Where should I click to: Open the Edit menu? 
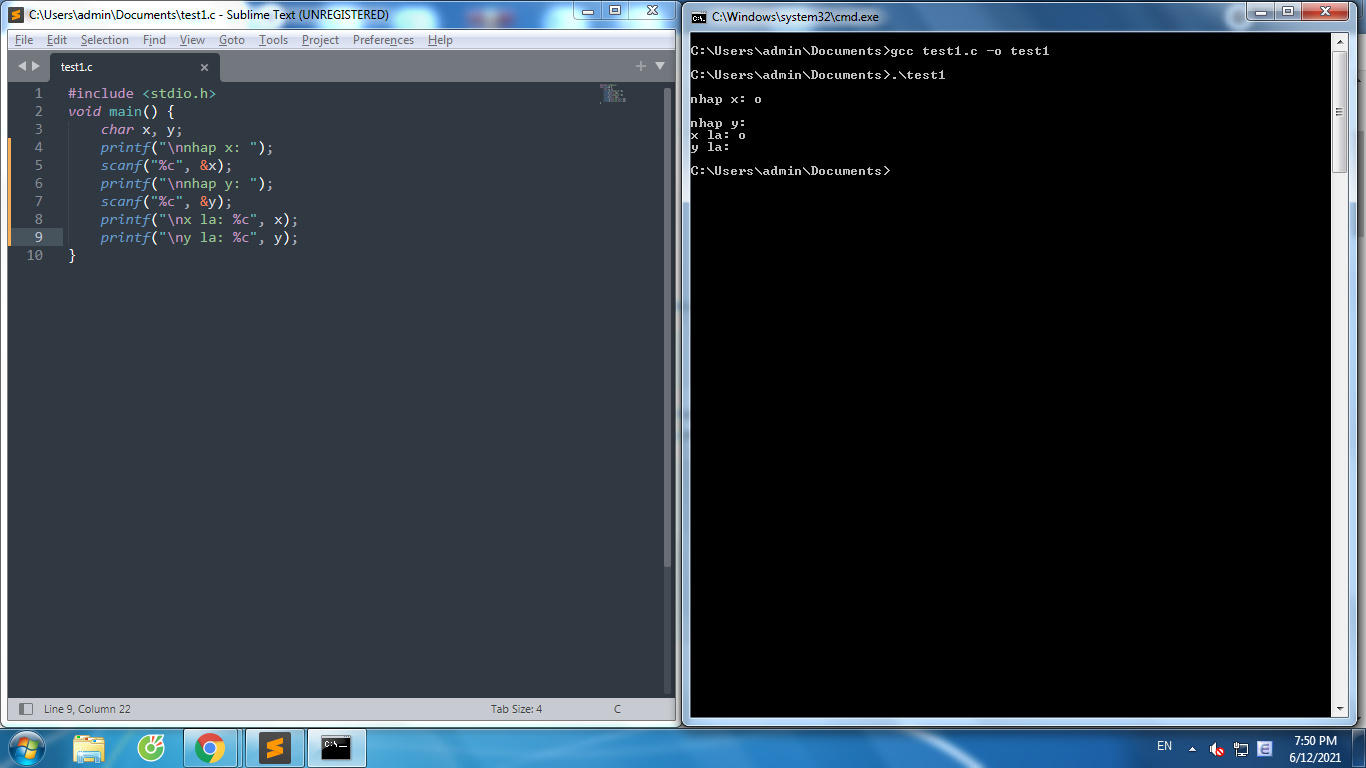[57, 40]
